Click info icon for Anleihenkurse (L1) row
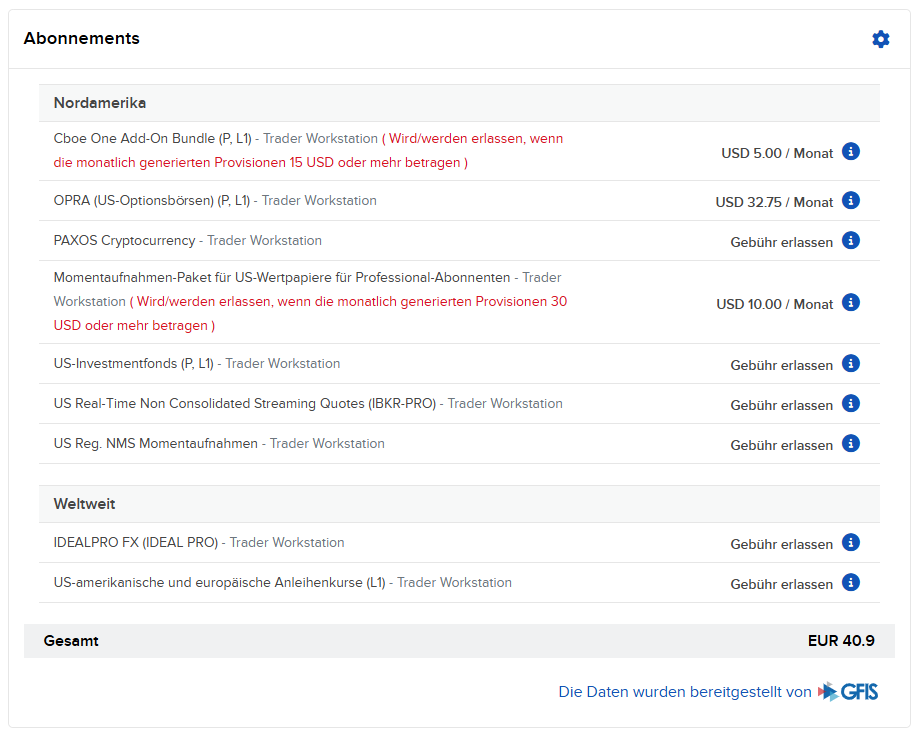This screenshot has width=920, height=736. coord(851,582)
